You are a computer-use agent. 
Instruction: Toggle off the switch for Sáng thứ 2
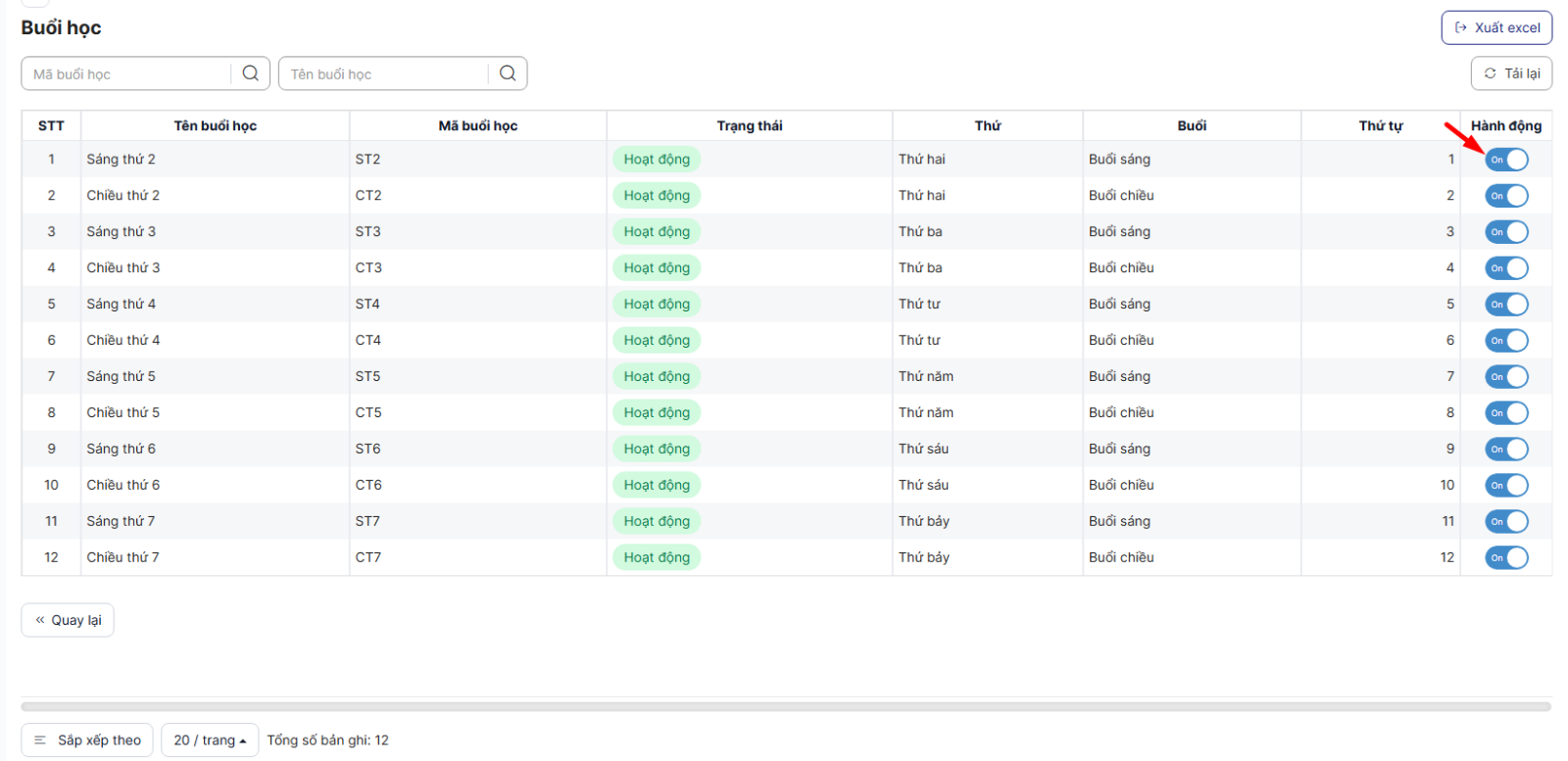(x=1506, y=160)
